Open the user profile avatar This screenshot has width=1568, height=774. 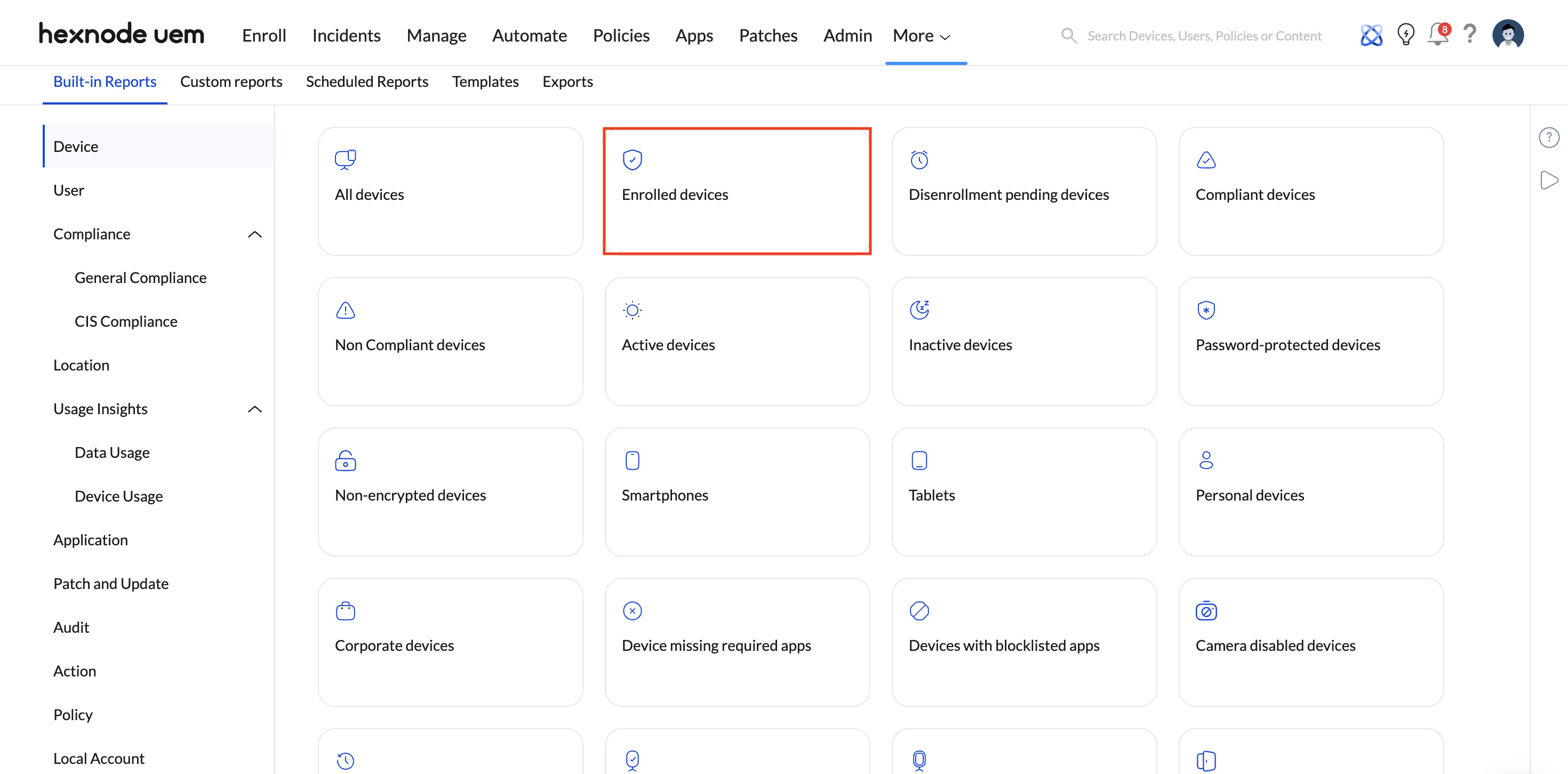click(x=1507, y=35)
